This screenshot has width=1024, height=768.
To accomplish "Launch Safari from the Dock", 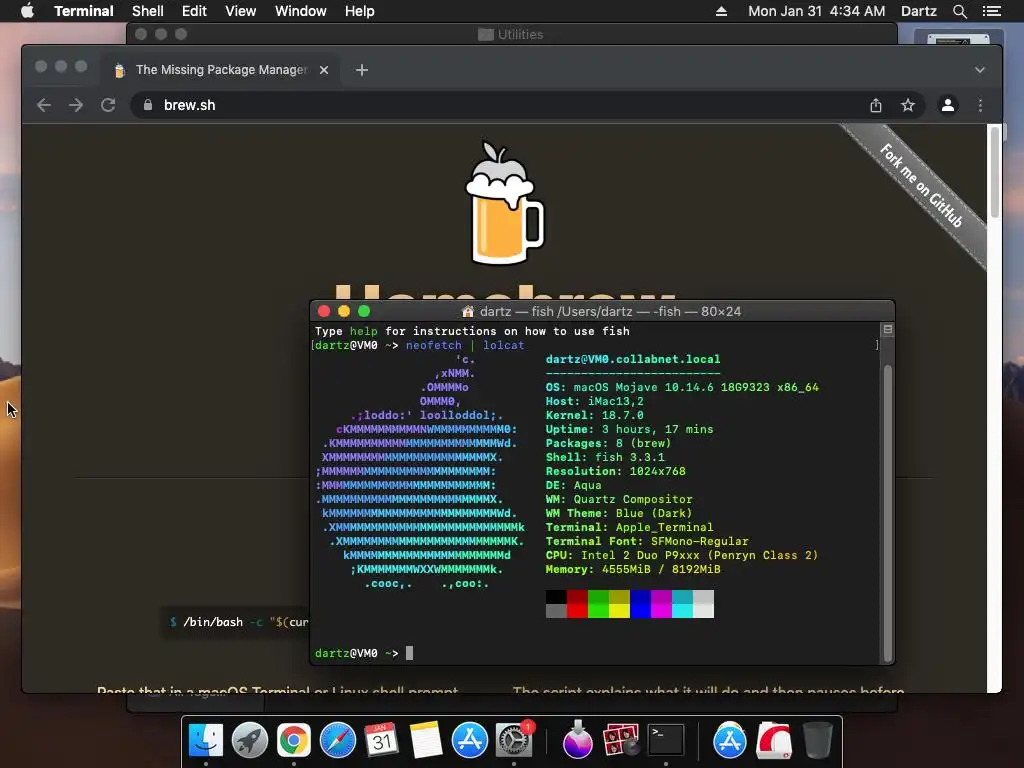I will 338,740.
